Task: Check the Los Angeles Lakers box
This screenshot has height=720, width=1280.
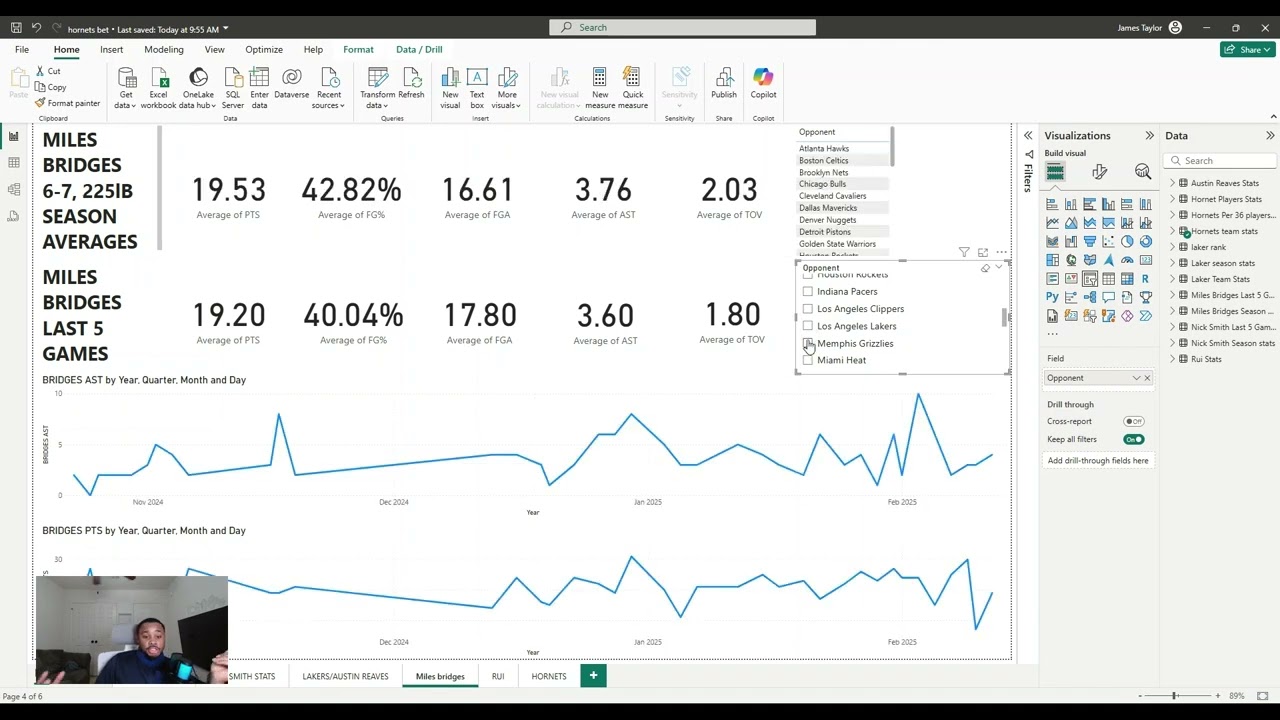Action: (x=808, y=326)
